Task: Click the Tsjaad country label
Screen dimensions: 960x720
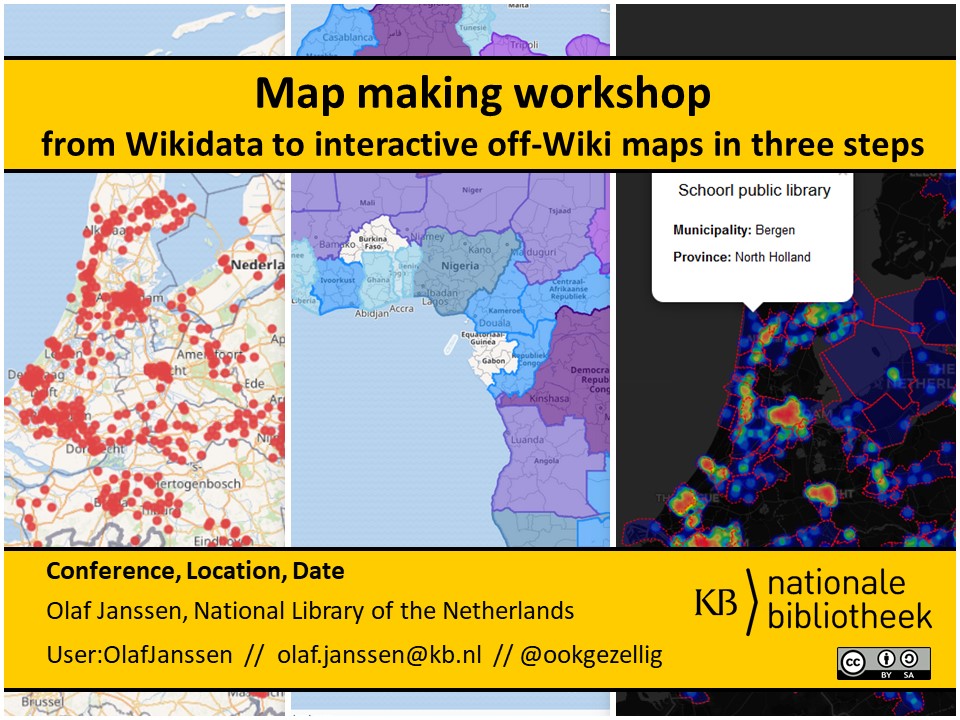Action: coord(560,211)
